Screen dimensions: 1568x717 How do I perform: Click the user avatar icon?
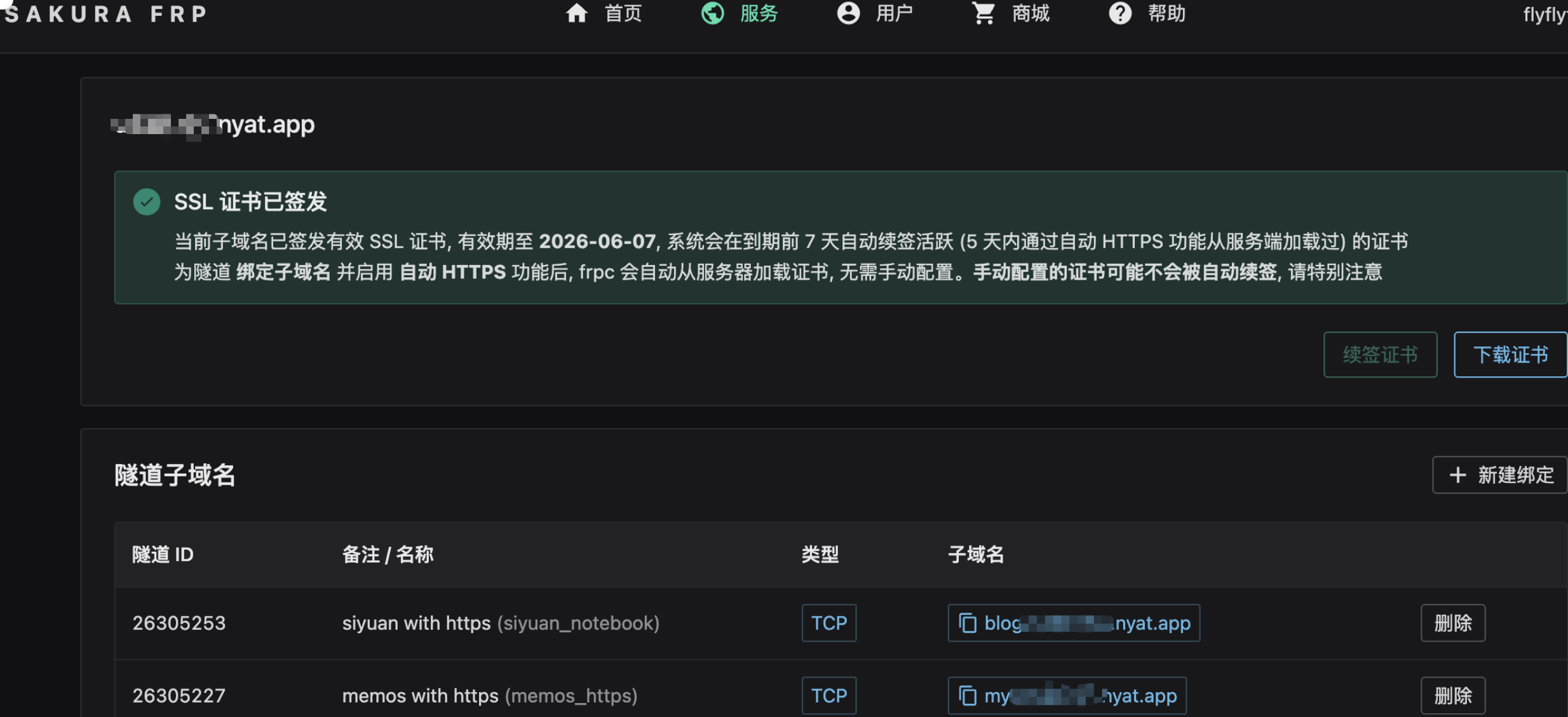[x=848, y=13]
